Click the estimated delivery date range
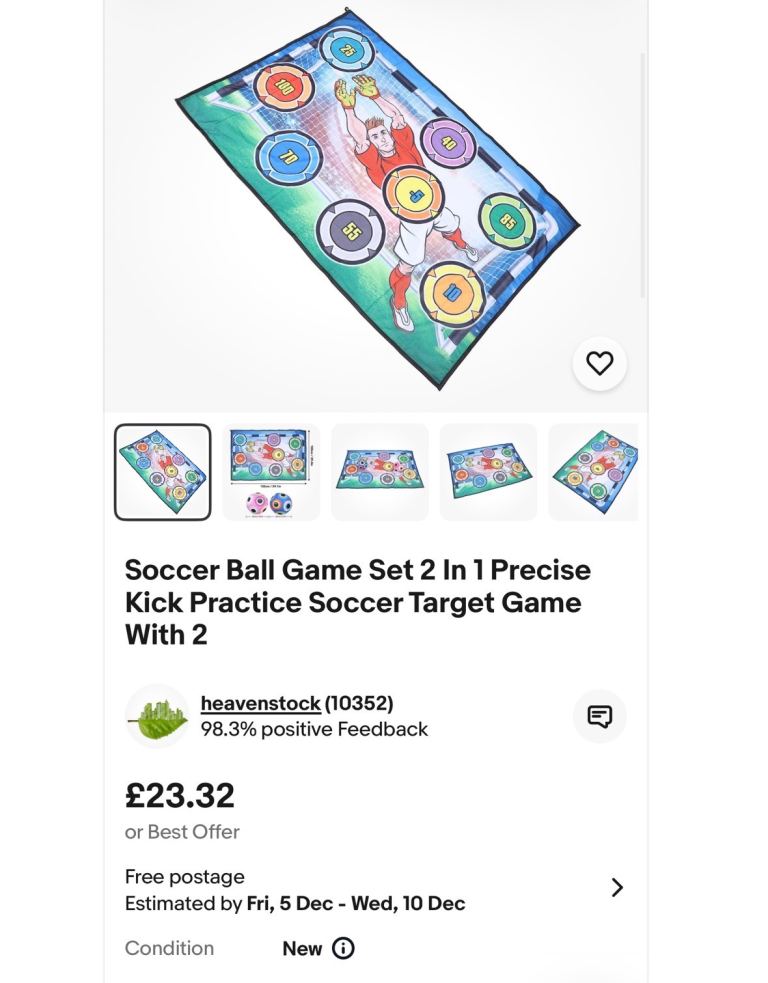 tap(355, 904)
